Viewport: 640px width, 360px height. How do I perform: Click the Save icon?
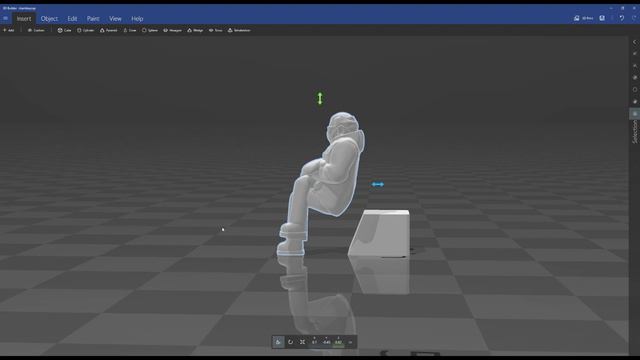602,18
